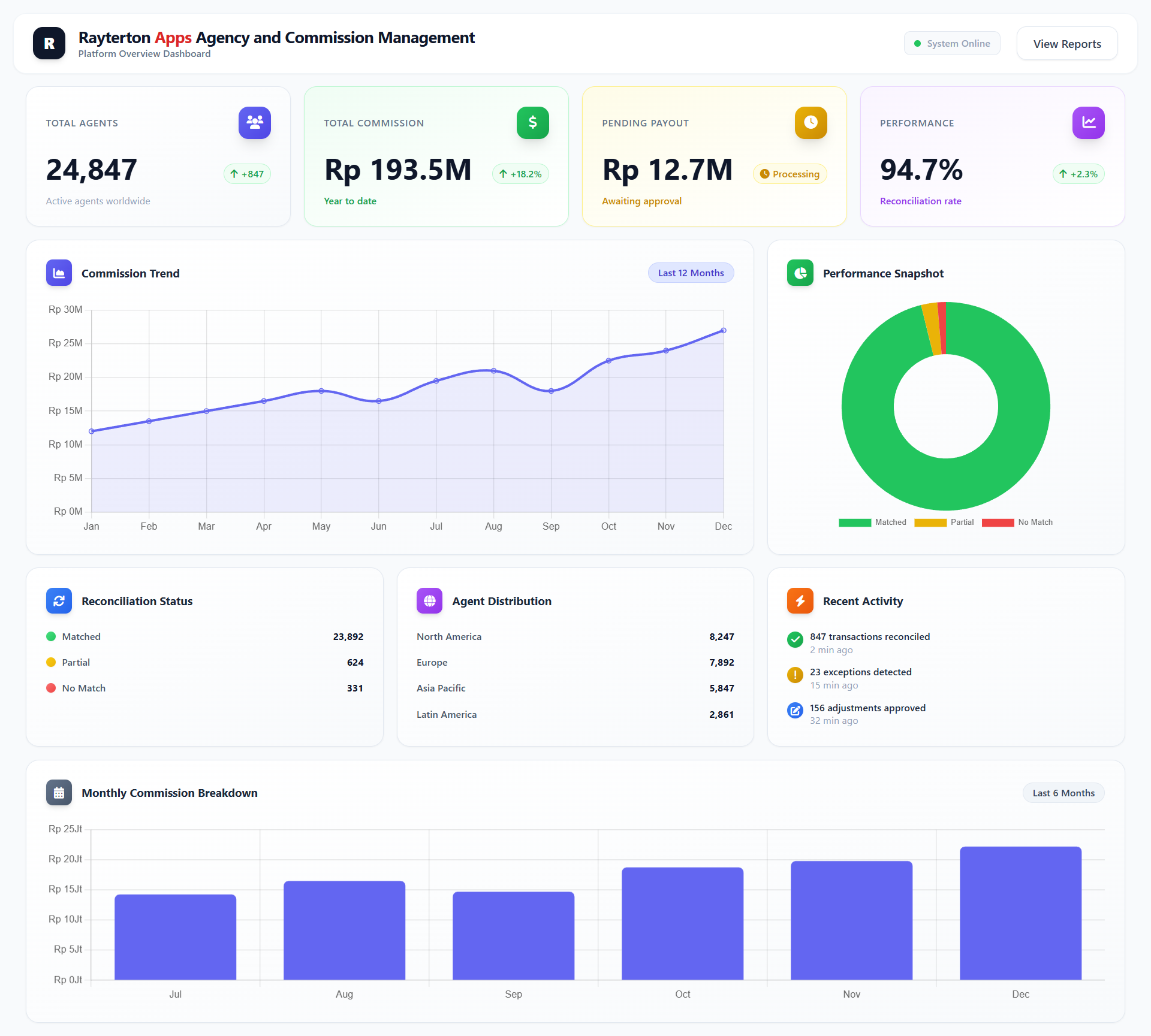Click the Recent Activity lightning icon
Screen dimensions: 1151x1036
800,600
